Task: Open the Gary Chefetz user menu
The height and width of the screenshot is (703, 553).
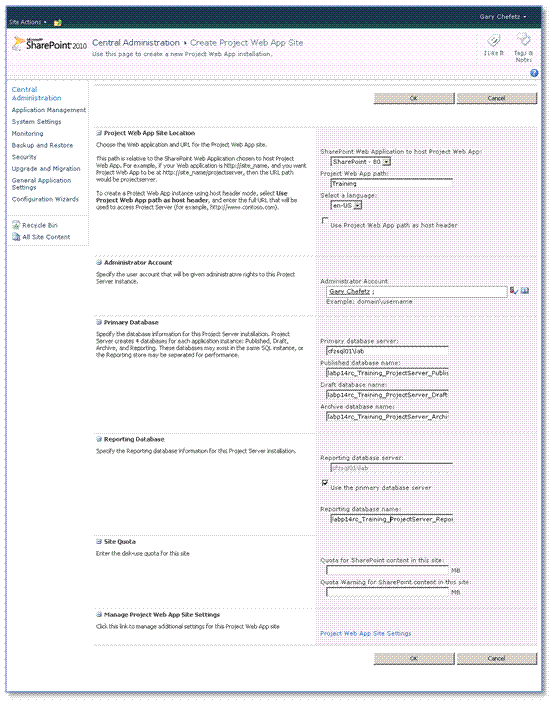Action: tap(503, 17)
